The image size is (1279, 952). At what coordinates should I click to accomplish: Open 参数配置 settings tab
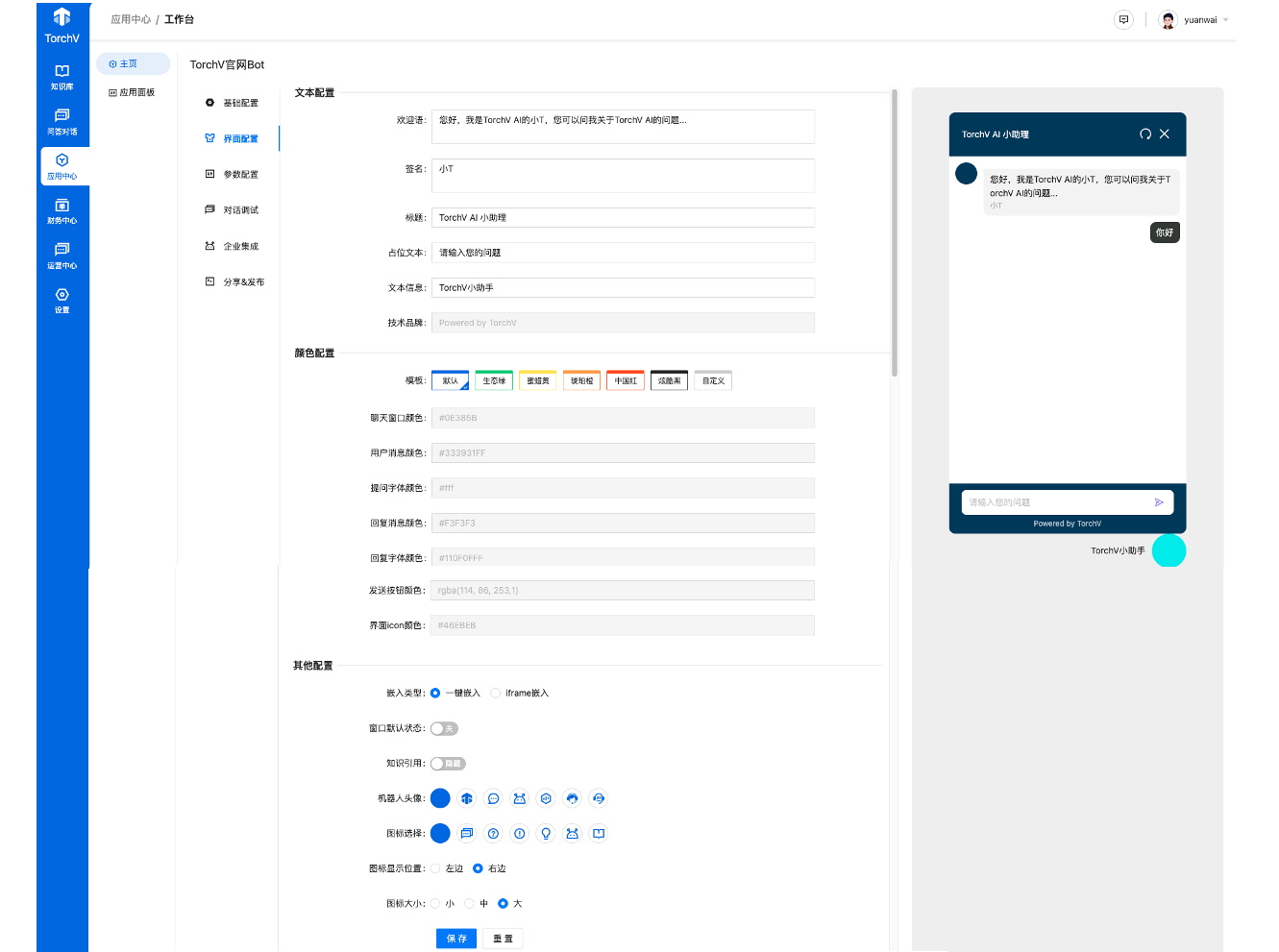pos(232,174)
